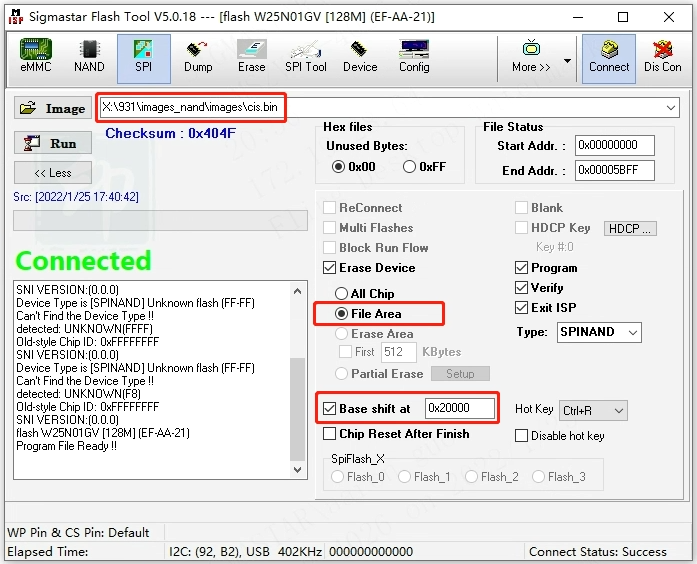
Task: Uncheck the Base shift at checkbox
Action: [330, 409]
